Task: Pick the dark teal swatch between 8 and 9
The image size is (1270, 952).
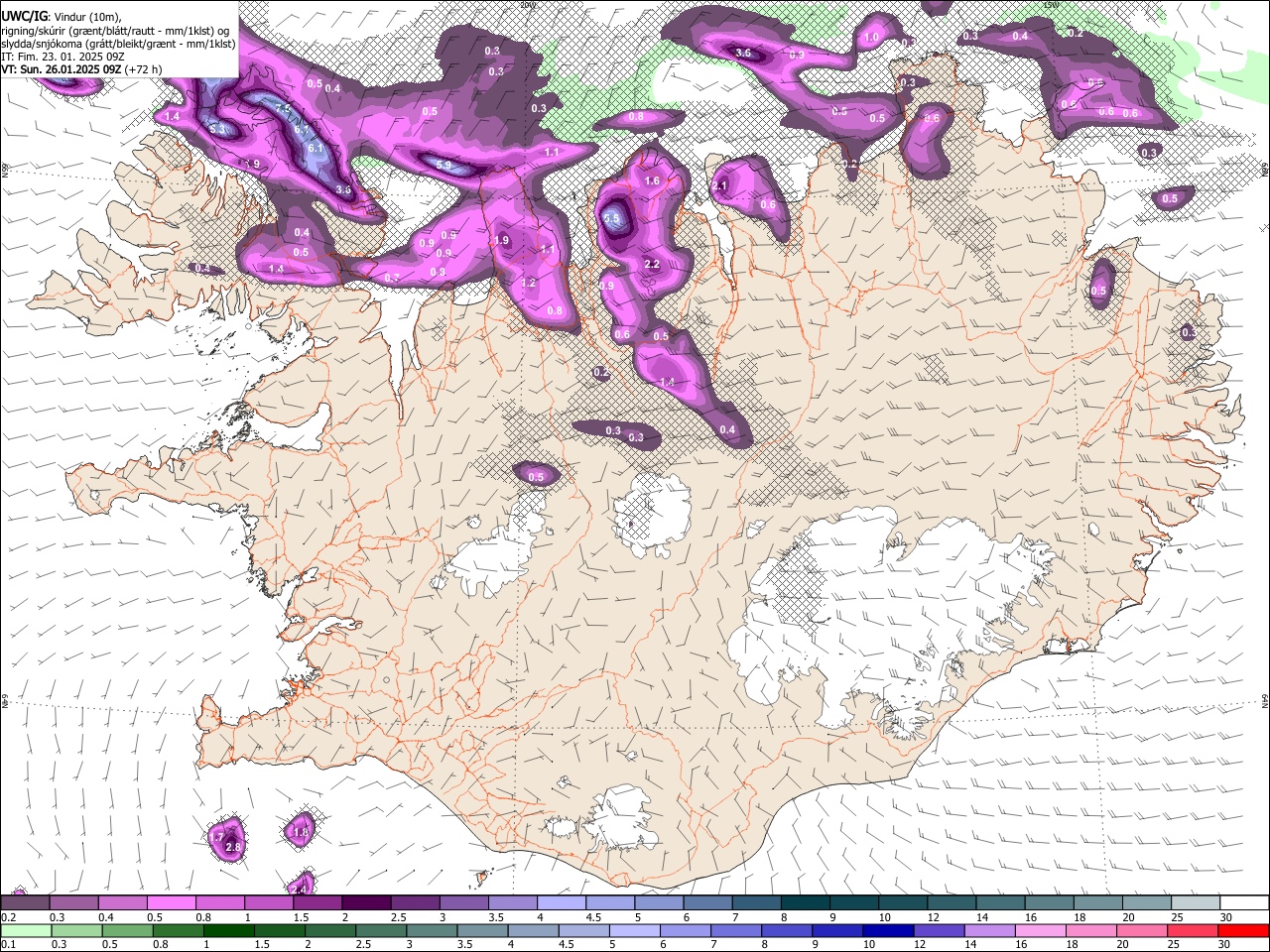Action: (x=805, y=902)
